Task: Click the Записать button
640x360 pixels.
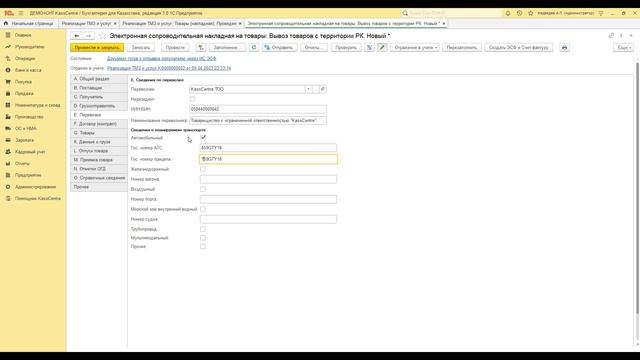Action: click(141, 47)
